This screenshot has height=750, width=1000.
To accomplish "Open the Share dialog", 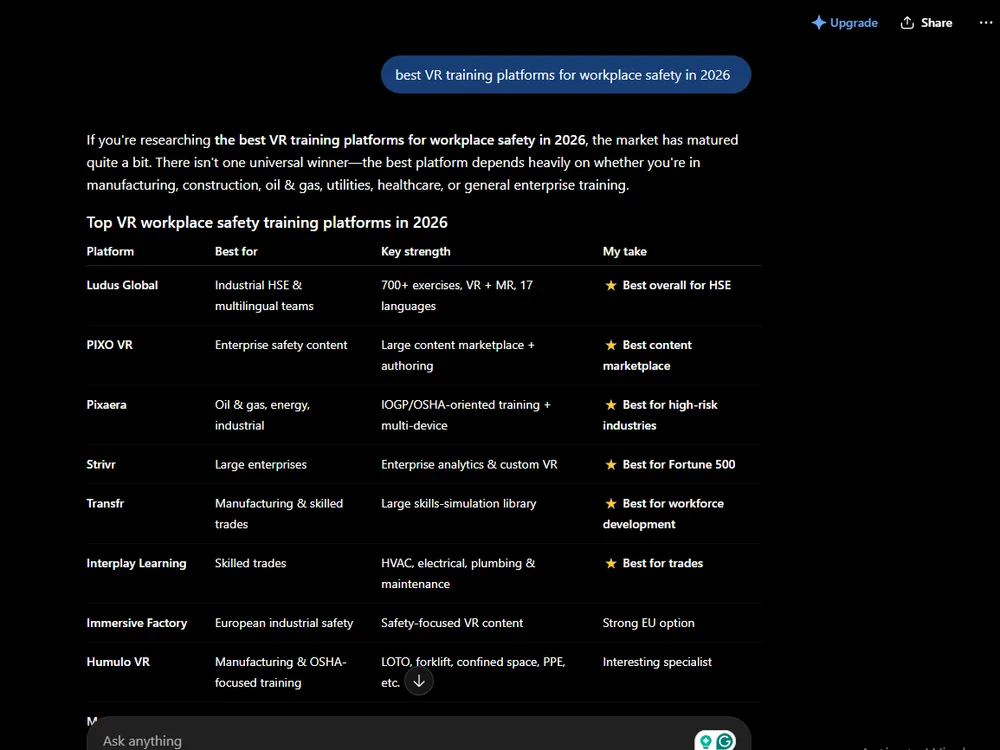I will (926, 23).
